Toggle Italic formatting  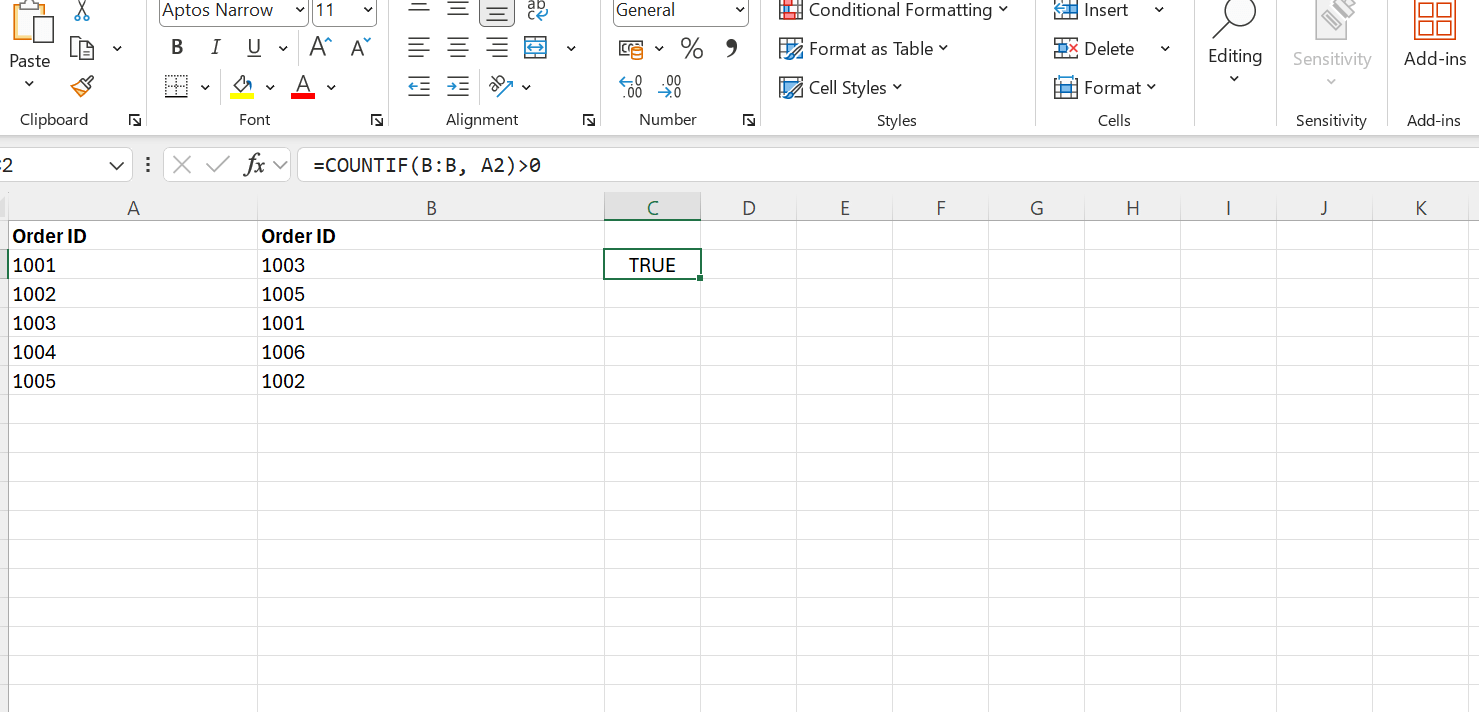point(215,48)
